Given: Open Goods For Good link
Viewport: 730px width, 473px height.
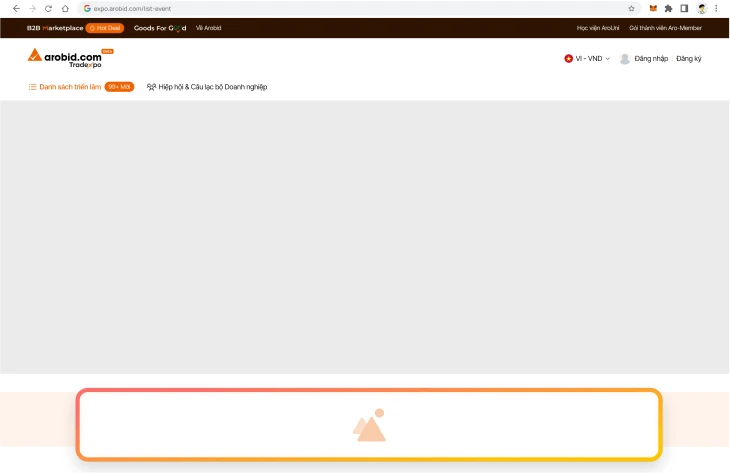Looking at the screenshot, I should pos(160,28).
